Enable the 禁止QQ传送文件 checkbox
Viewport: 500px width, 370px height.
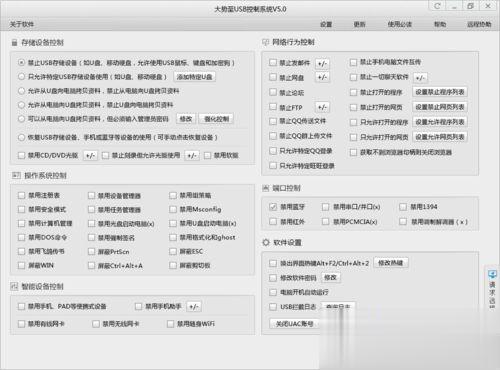tap(273, 121)
